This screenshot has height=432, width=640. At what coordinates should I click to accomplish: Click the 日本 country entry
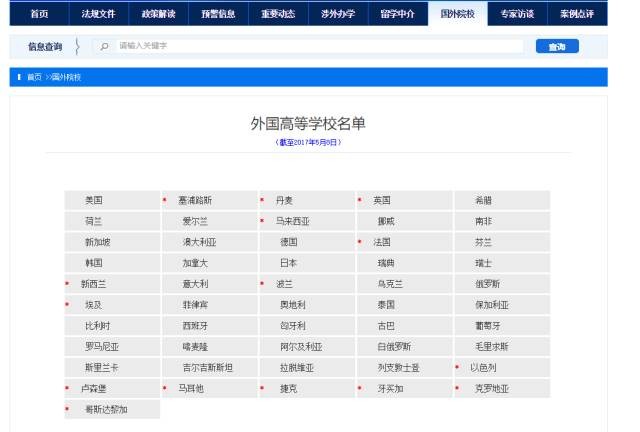288,263
